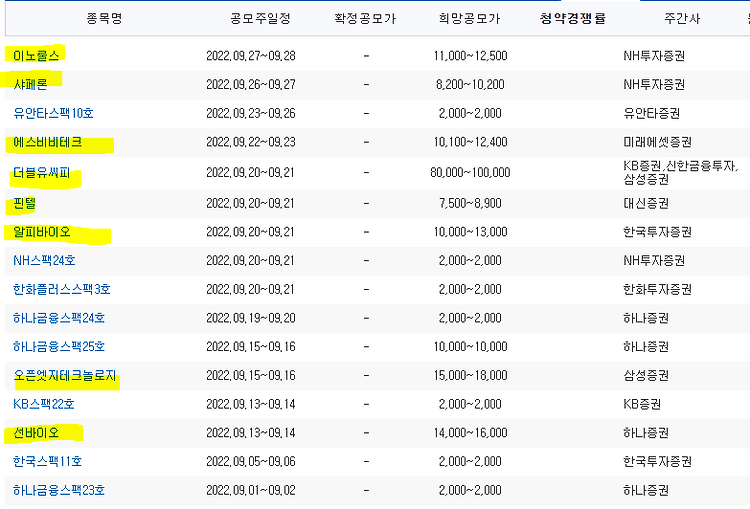Screen dimensions: 750x509
Task: Click underwriter 한화투자증권
Action: [657, 289]
